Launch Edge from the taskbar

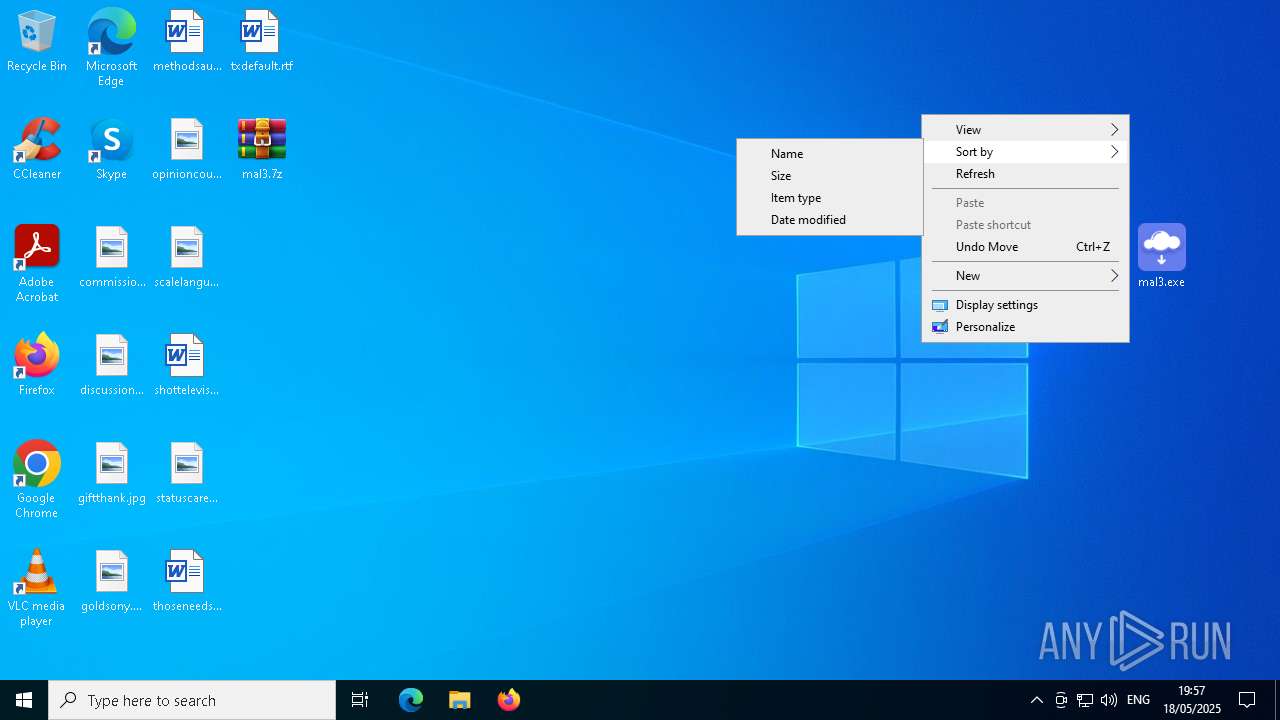(x=411, y=700)
